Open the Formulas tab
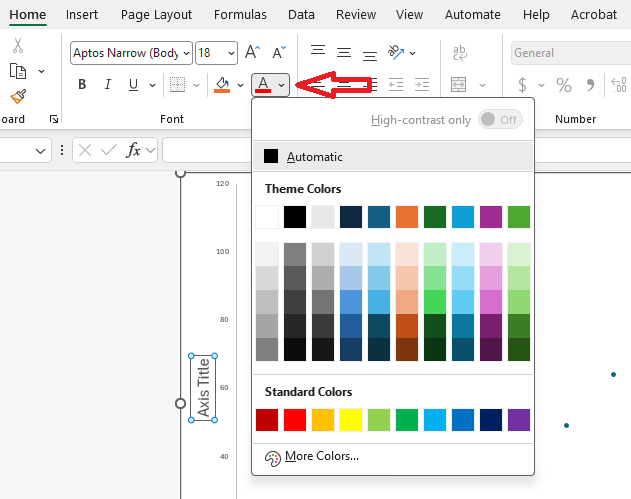The width and height of the screenshot is (631, 499). pos(240,14)
